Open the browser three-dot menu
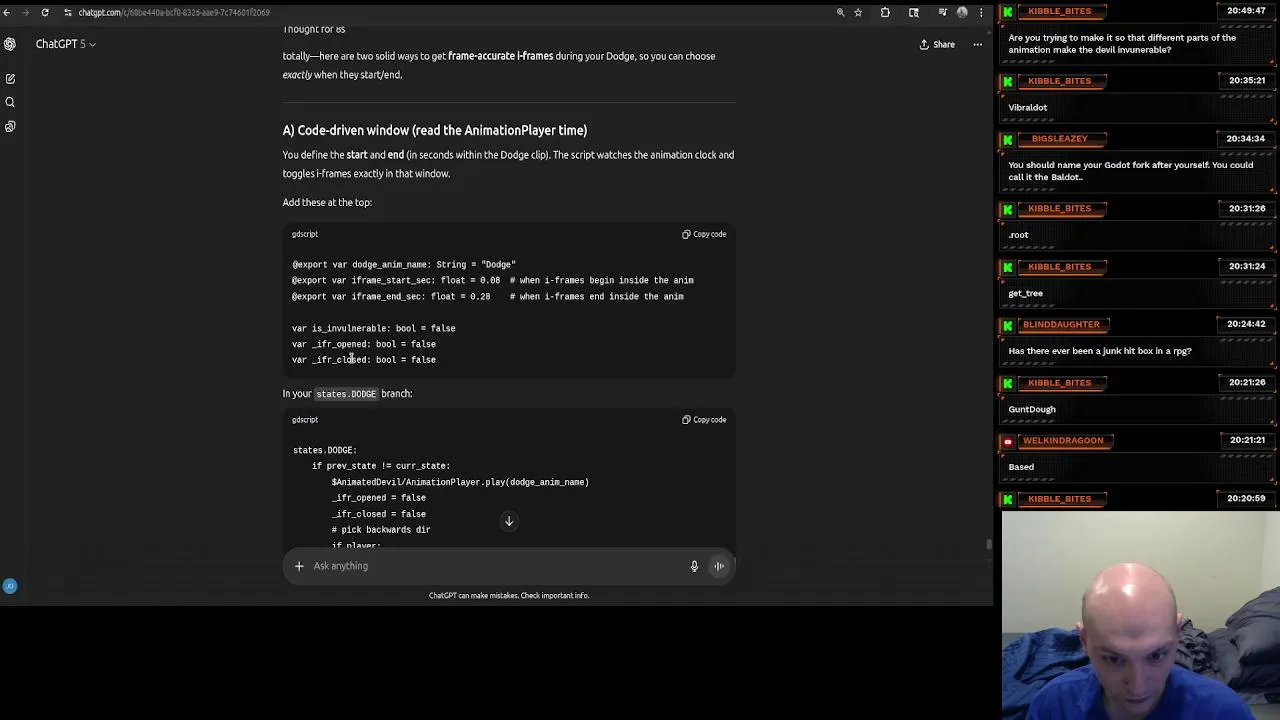Screen dimensions: 1280x720 981,12
